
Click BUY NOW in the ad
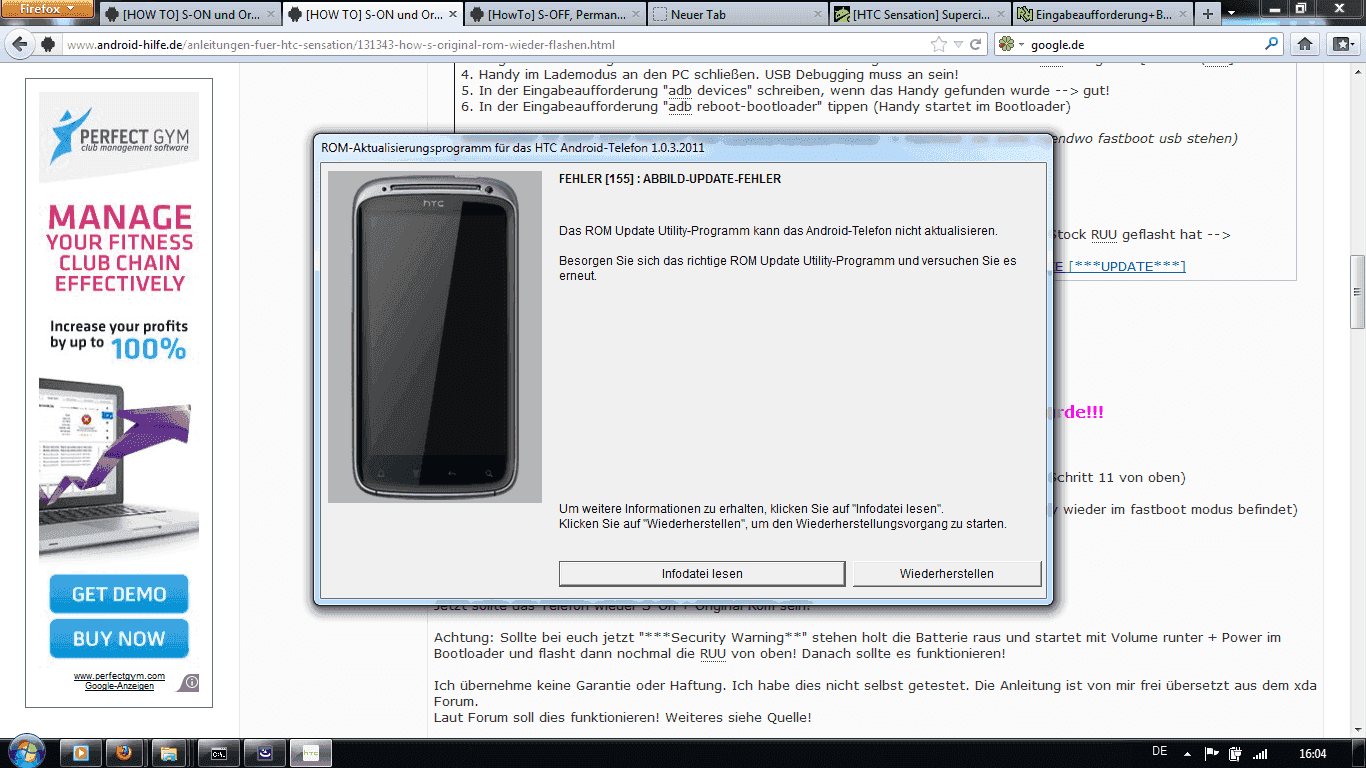(119, 639)
